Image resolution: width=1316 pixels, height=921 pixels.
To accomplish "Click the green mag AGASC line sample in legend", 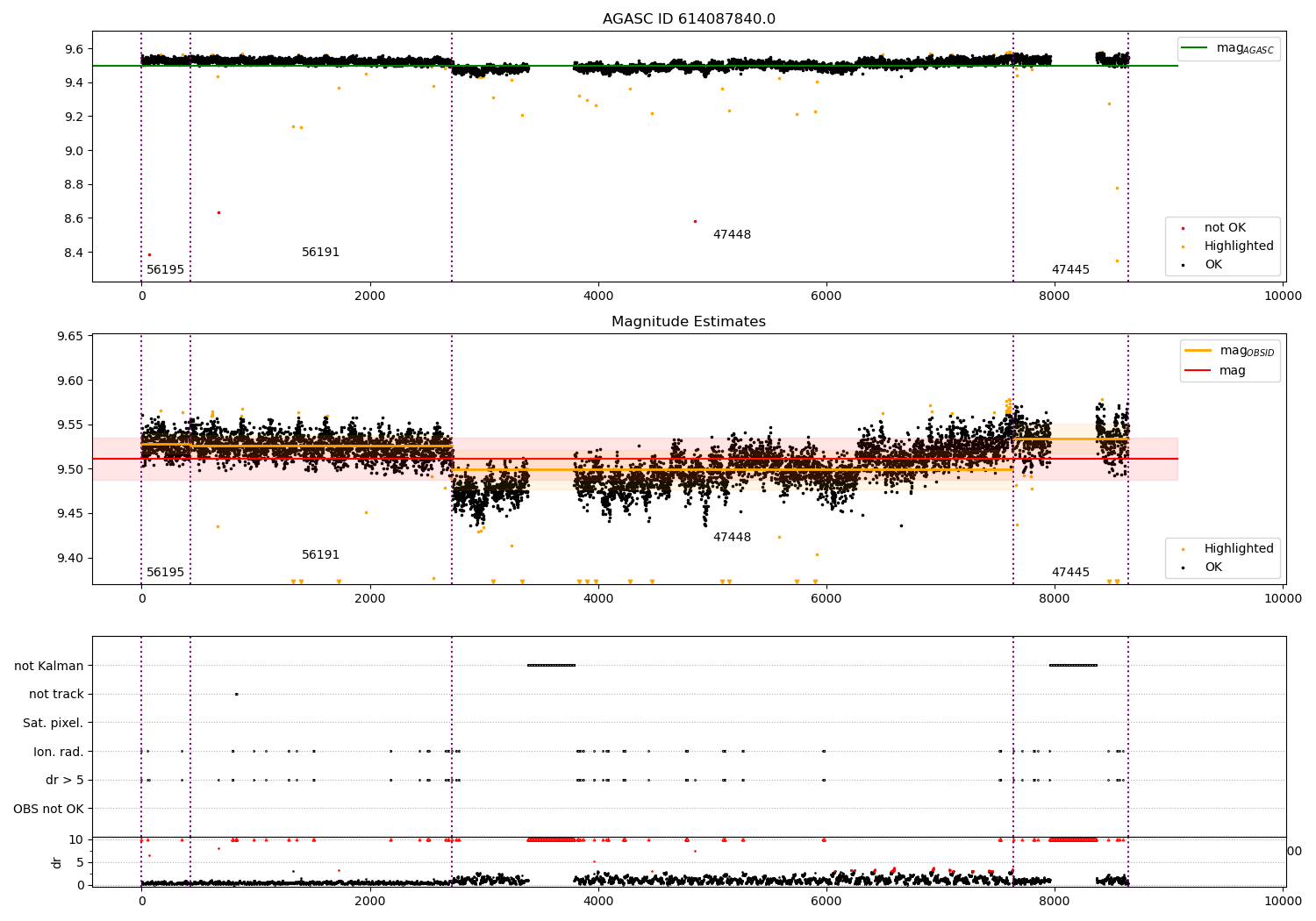I will [x=1195, y=48].
